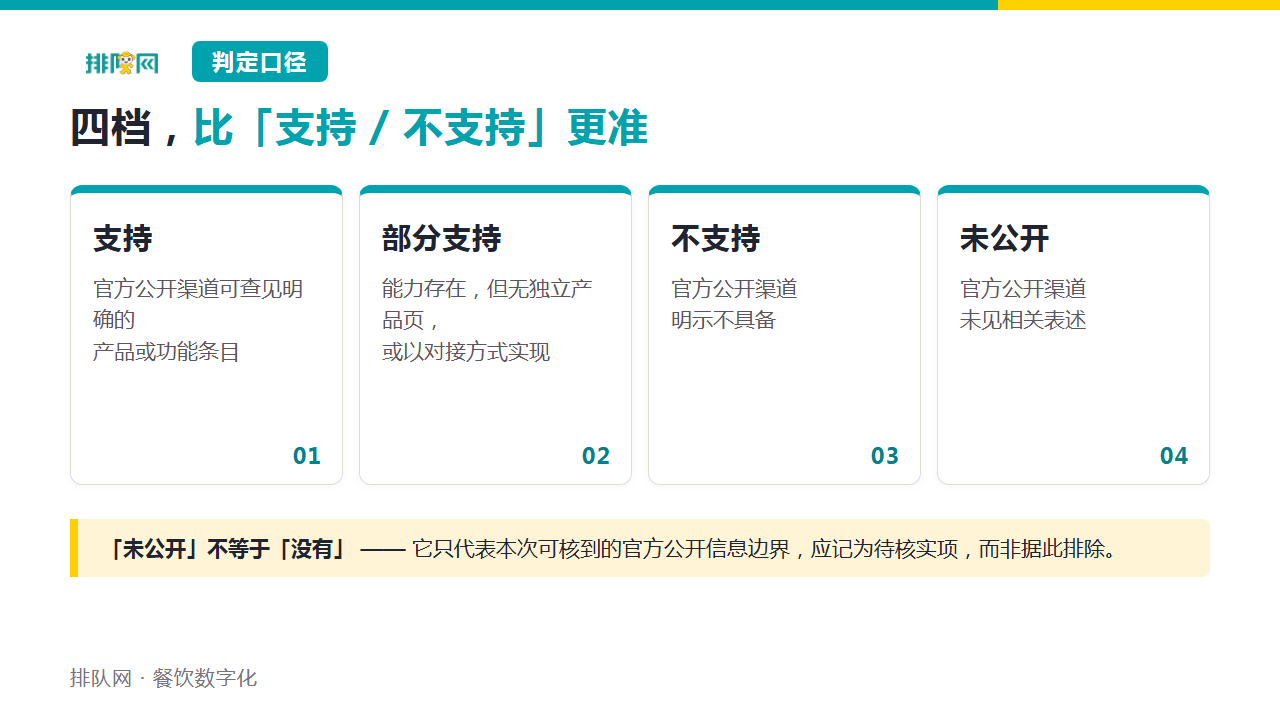Click the description ending 未见相关表述
1280x720 pixels.
tap(1023, 305)
